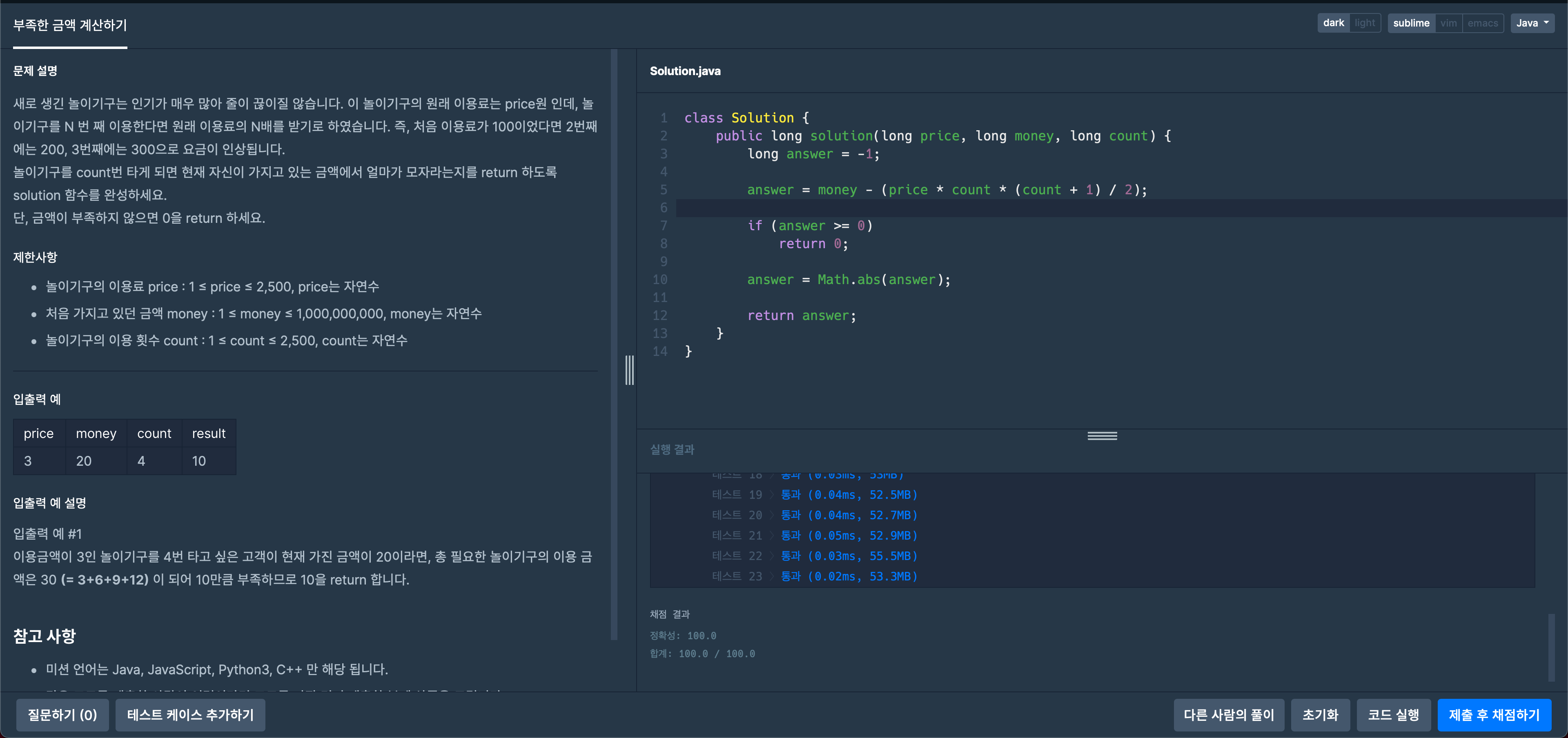Click the Solution.java file tab
Image resolution: width=1568 pixels, height=738 pixels.
[x=685, y=71]
